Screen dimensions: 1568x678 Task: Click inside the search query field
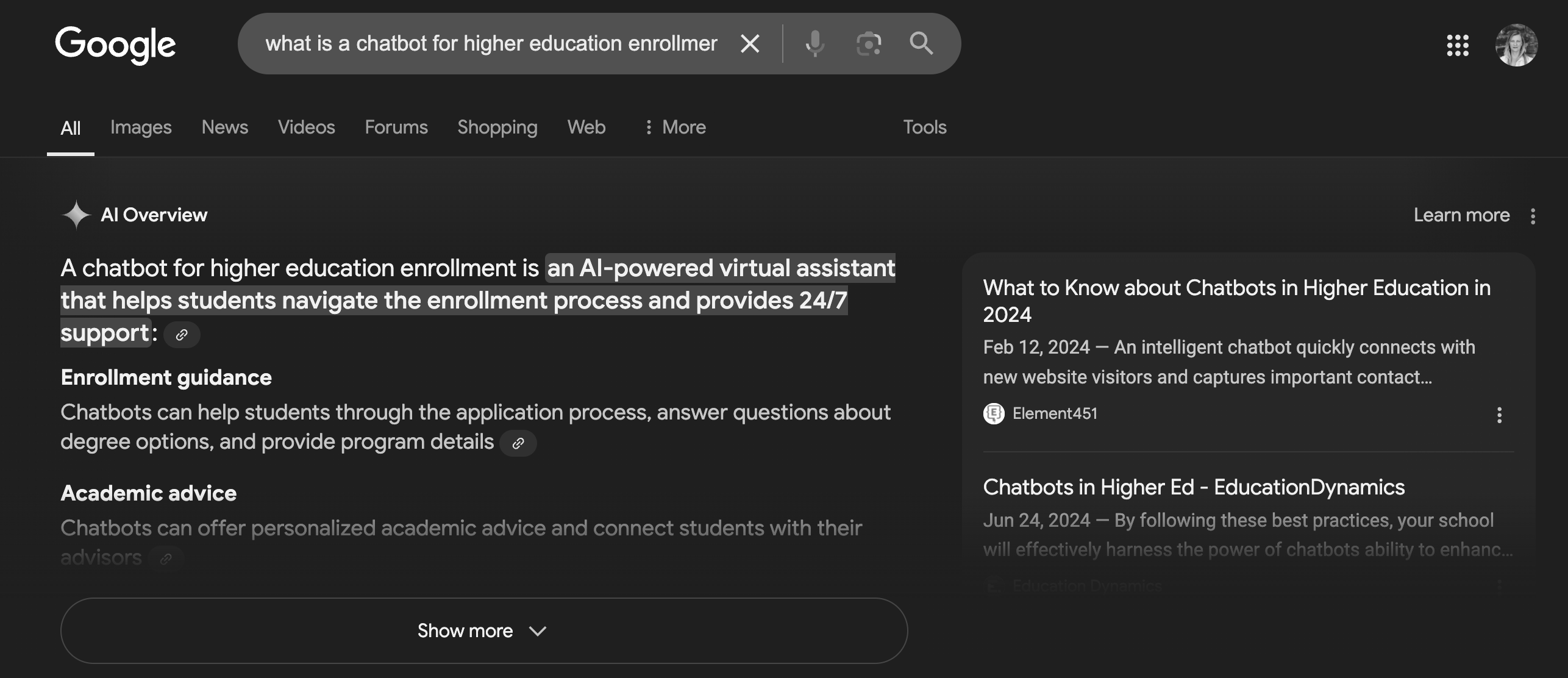click(x=491, y=44)
